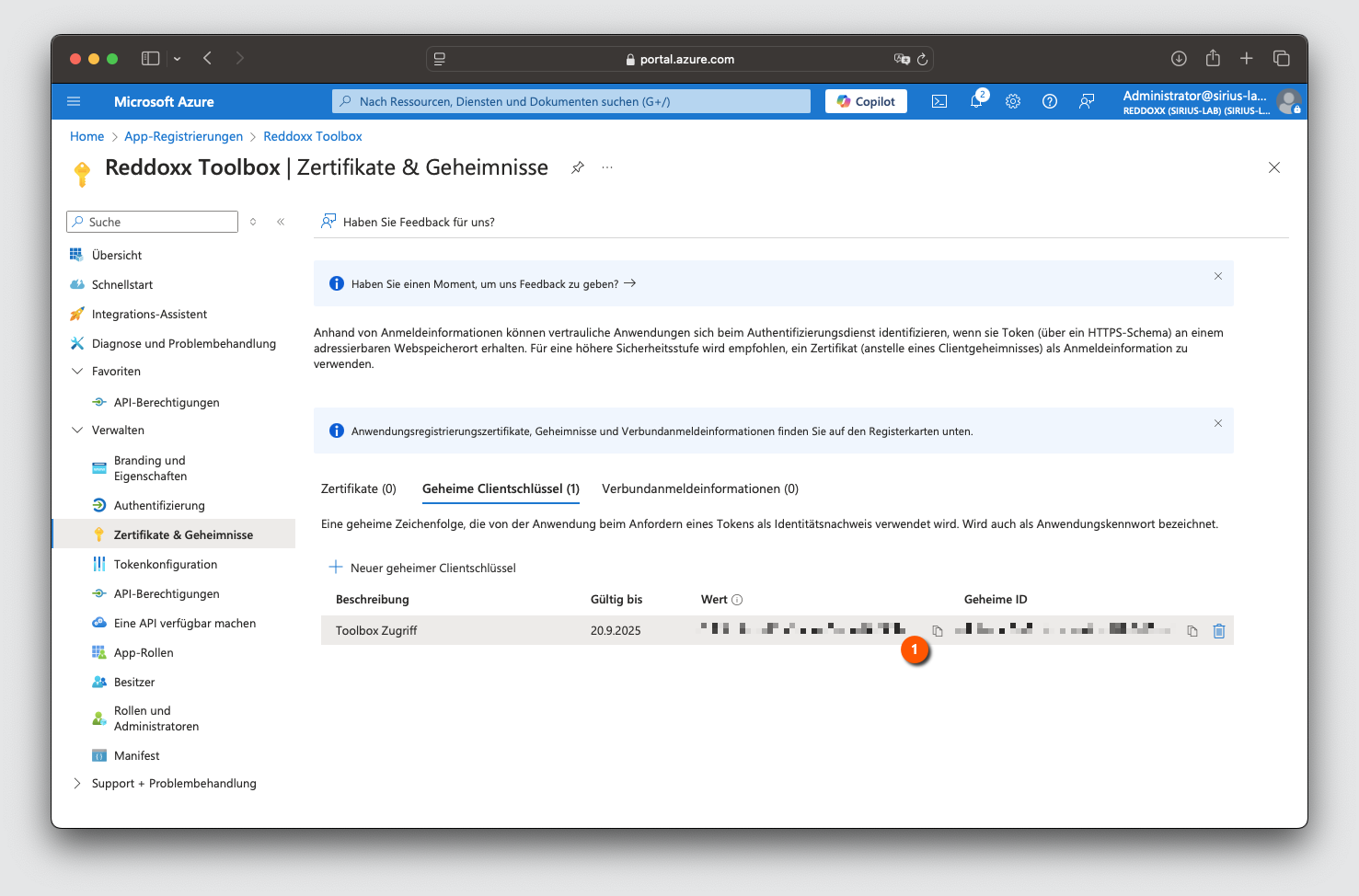Toggle expand/collapse all sidebar groups
This screenshot has width=1359, height=896.
(x=253, y=222)
